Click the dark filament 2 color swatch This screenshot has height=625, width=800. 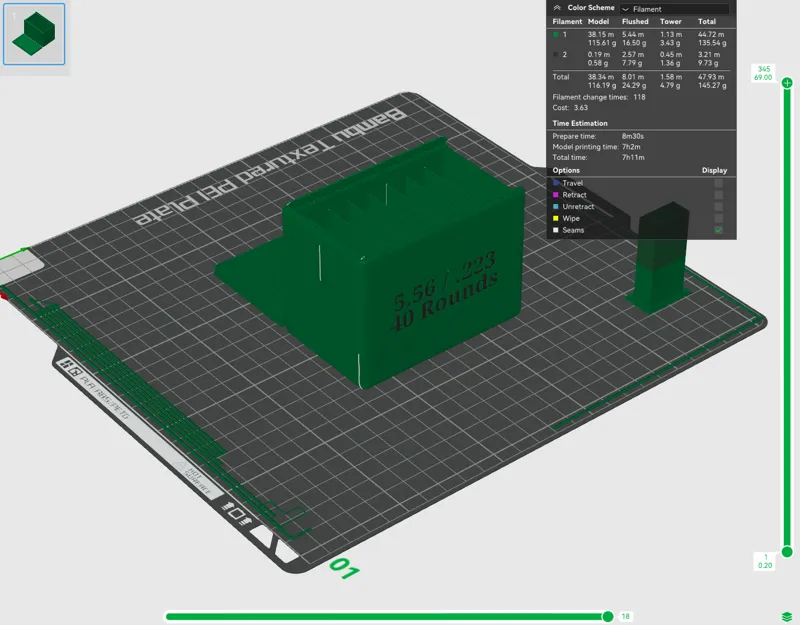pos(556,55)
